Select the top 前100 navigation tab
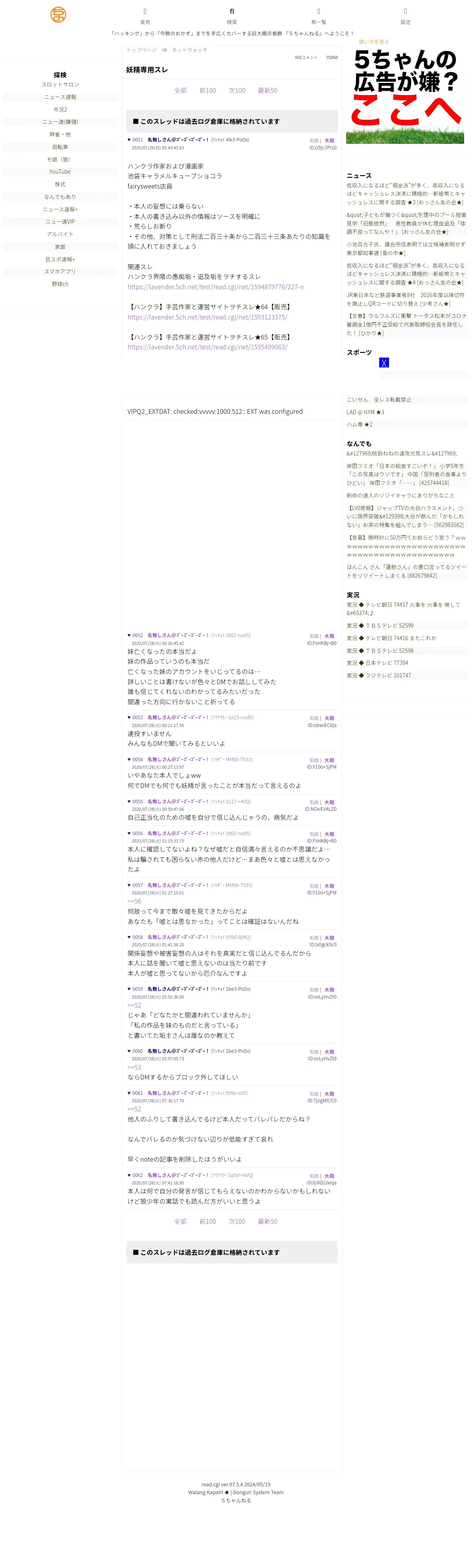This screenshot has width=472, height=1568. coord(208,91)
